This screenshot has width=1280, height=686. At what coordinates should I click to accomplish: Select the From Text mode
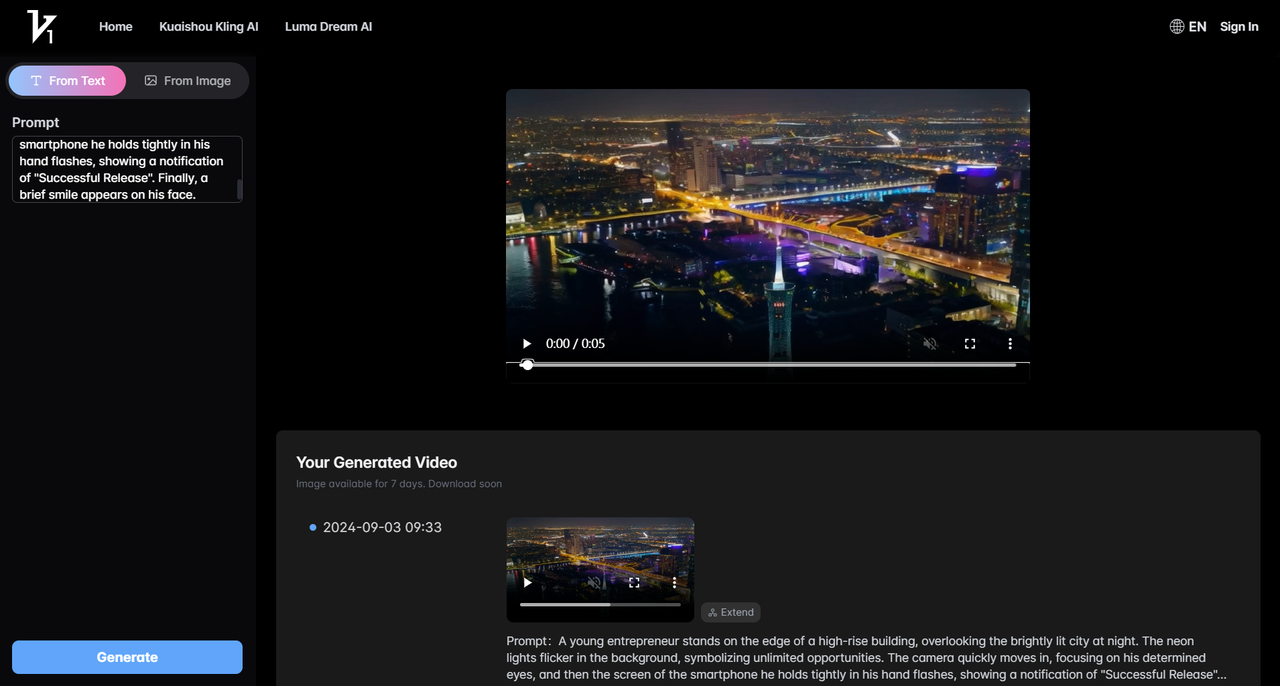67,80
